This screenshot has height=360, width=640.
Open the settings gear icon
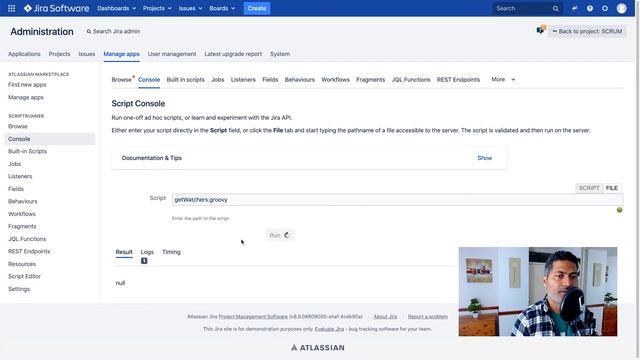(x=605, y=8)
